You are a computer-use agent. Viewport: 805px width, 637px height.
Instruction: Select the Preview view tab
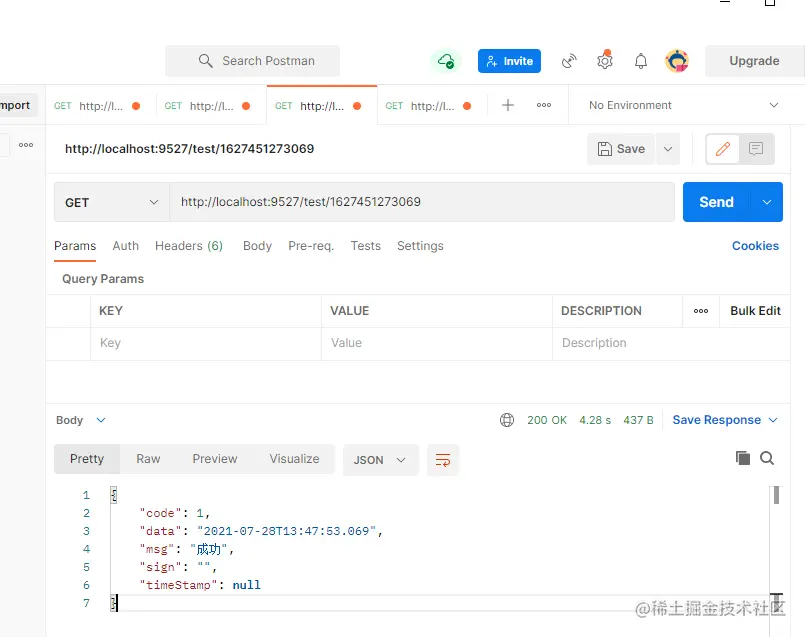coord(215,459)
